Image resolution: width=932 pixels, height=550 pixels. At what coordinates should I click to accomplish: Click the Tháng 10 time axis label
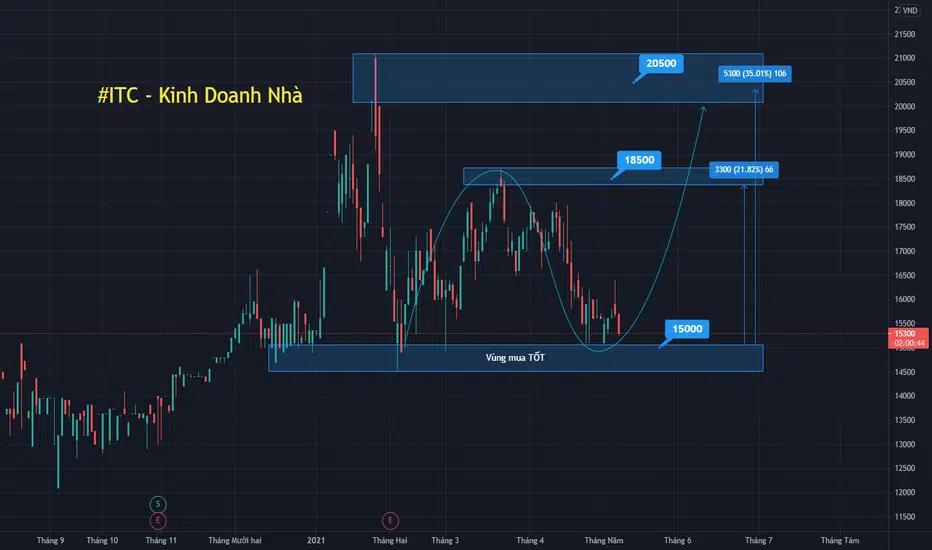point(102,540)
